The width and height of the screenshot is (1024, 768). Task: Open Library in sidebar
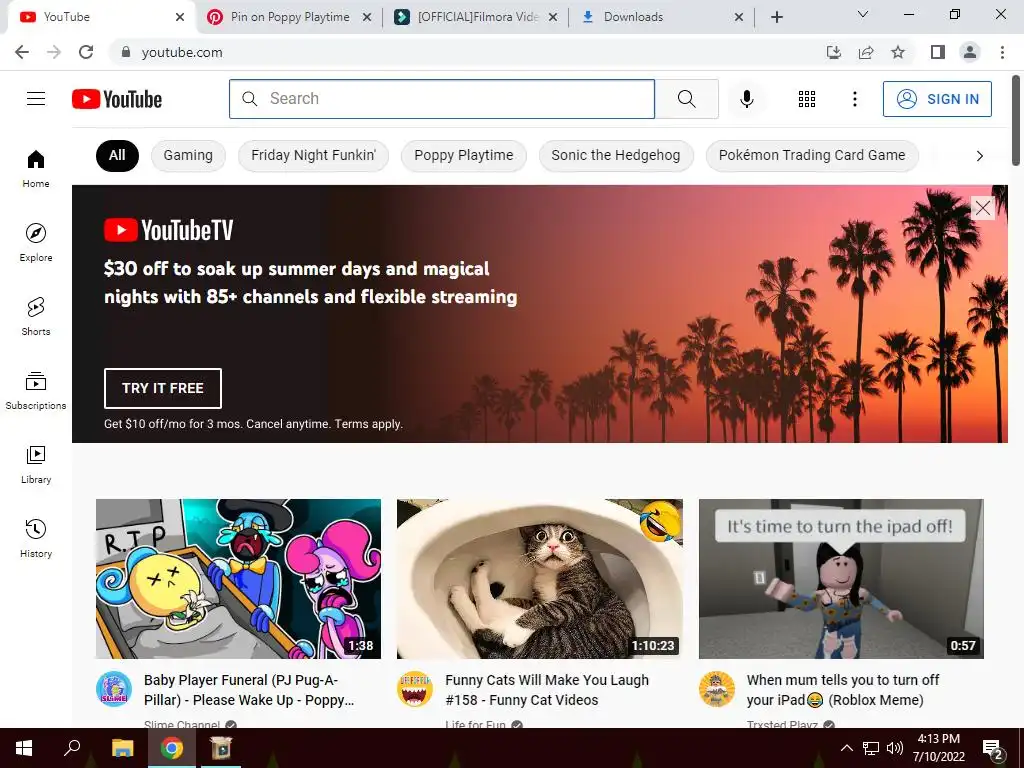tap(36, 464)
